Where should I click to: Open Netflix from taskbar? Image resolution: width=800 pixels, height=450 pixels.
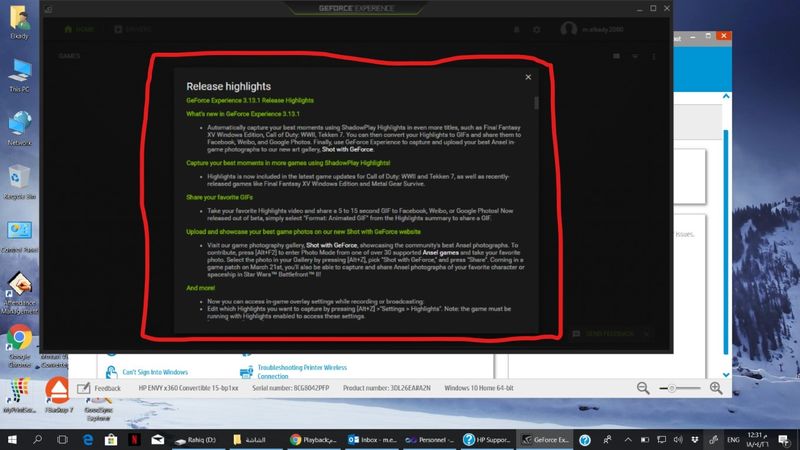[x=134, y=439]
